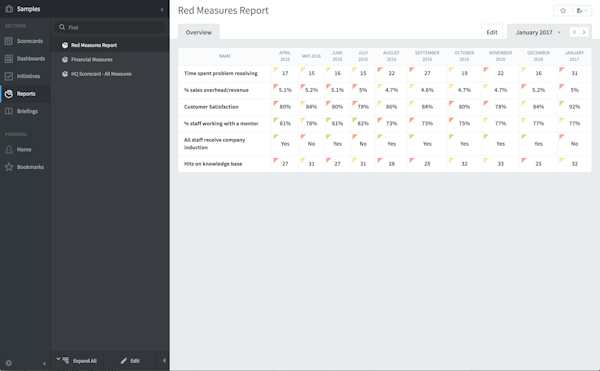Click the NAME column header
The width and height of the screenshot is (600, 371).
(x=225, y=56)
